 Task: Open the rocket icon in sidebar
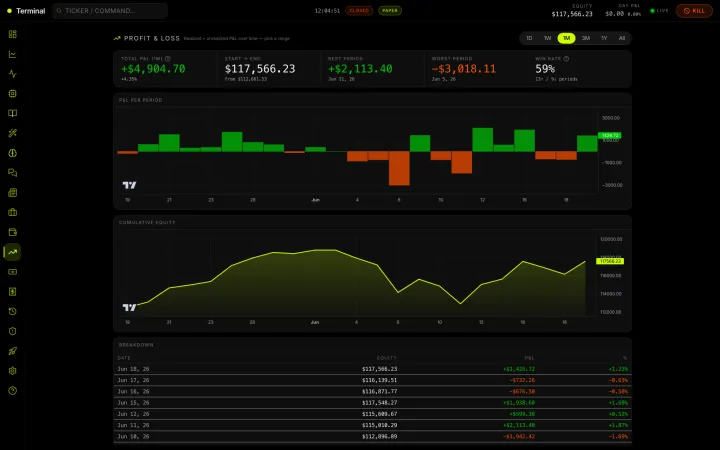point(12,351)
